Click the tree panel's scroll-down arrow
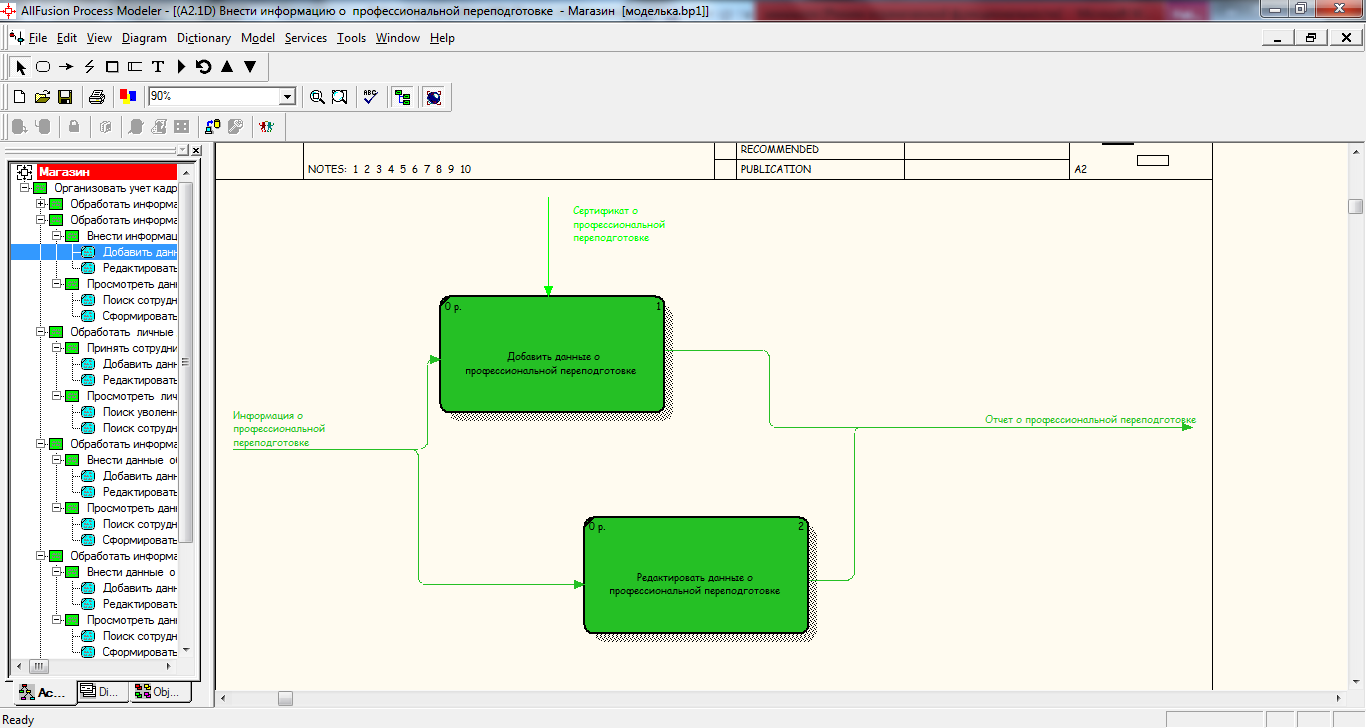Screen dimensions: 1366x728 184,650
